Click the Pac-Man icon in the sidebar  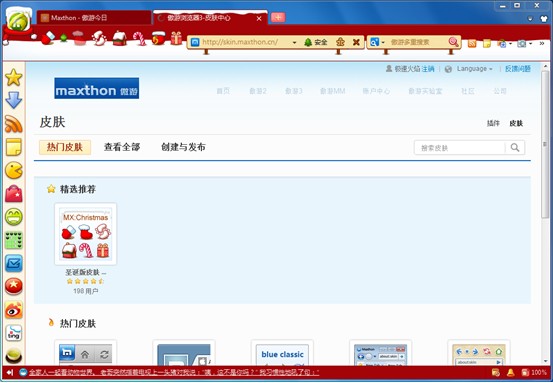(14, 170)
